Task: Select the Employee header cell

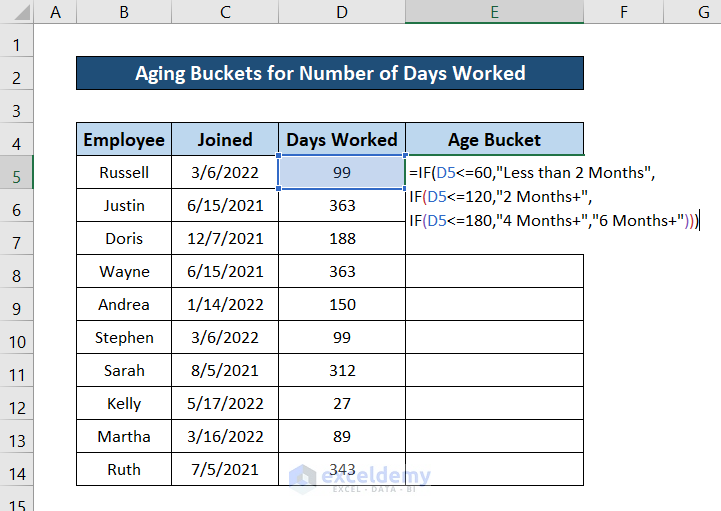Action: point(124,140)
